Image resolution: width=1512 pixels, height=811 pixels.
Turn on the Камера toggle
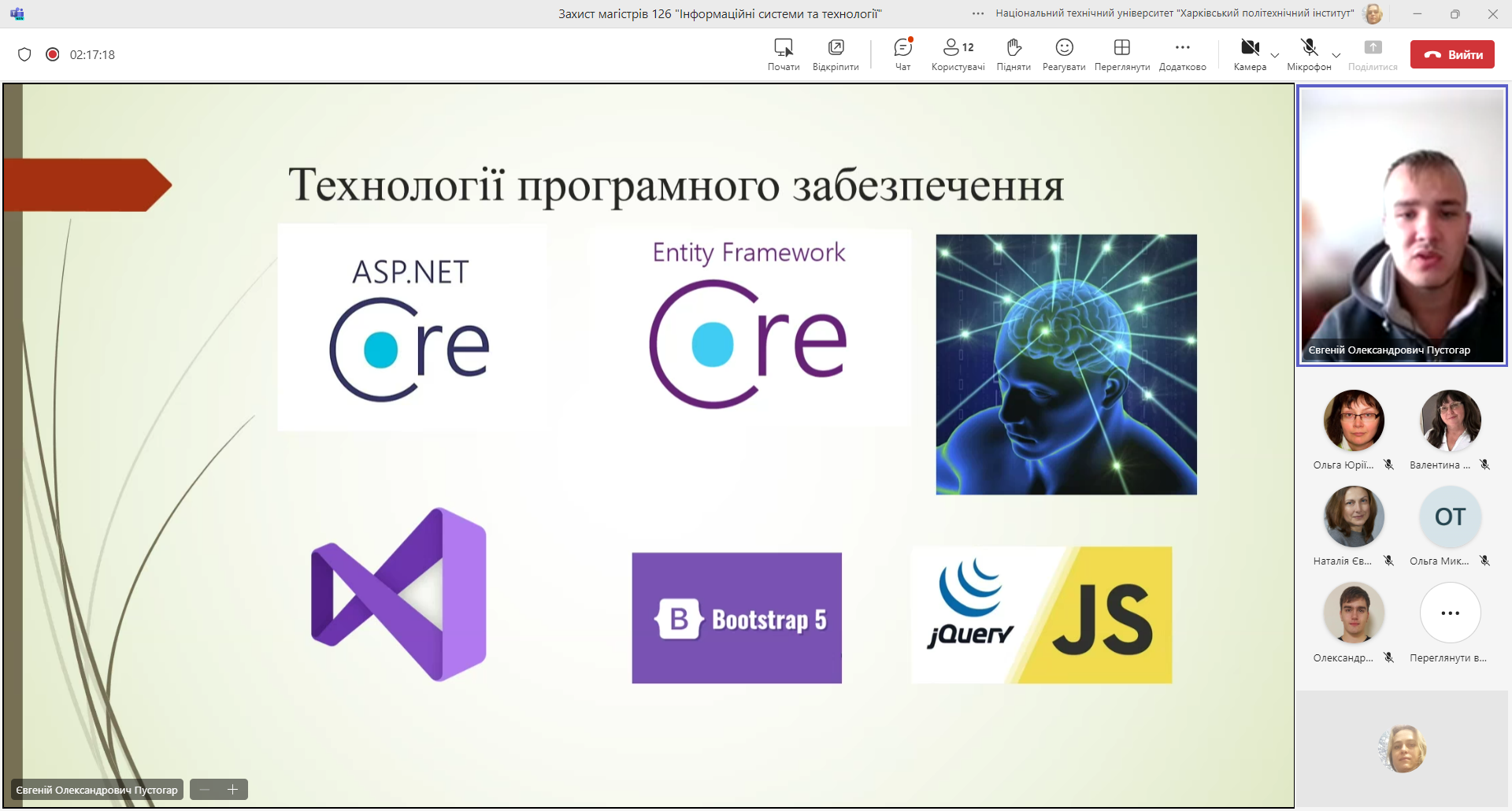click(x=1250, y=54)
